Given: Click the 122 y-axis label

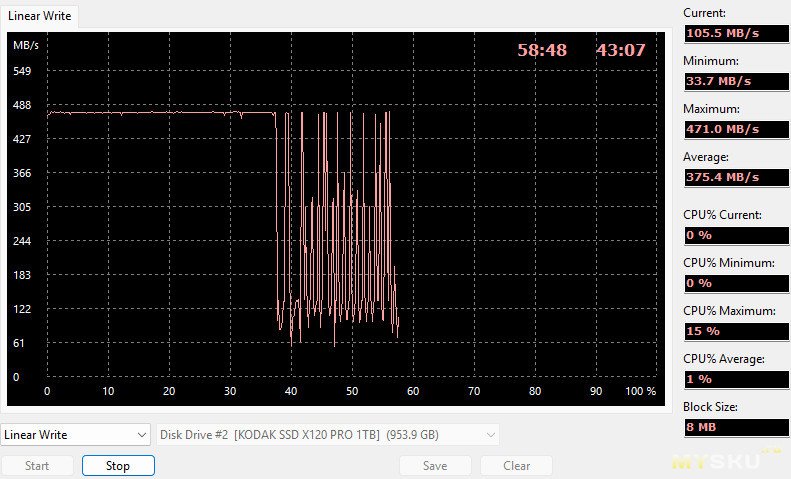Looking at the screenshot, I should 22,309.
